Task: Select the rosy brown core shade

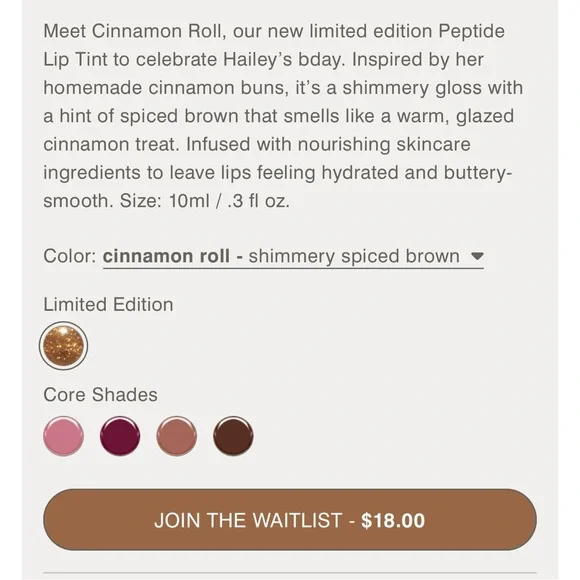Action: (176, 436)
